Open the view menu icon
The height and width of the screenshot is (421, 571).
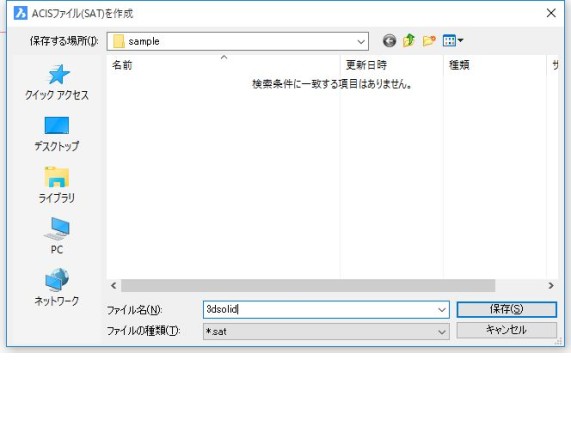(x=453, y=41)
